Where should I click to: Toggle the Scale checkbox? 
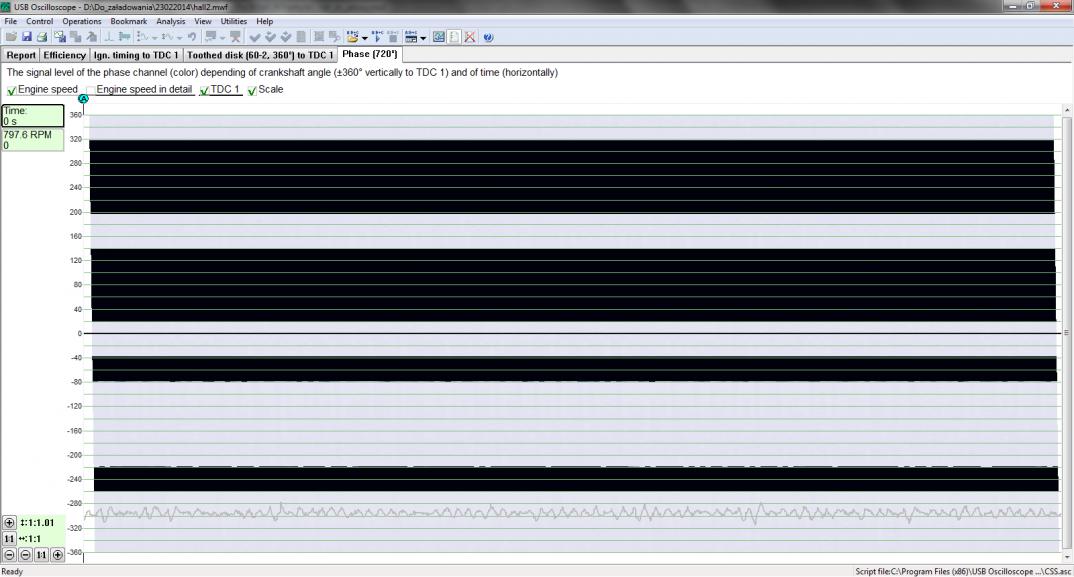252,90
